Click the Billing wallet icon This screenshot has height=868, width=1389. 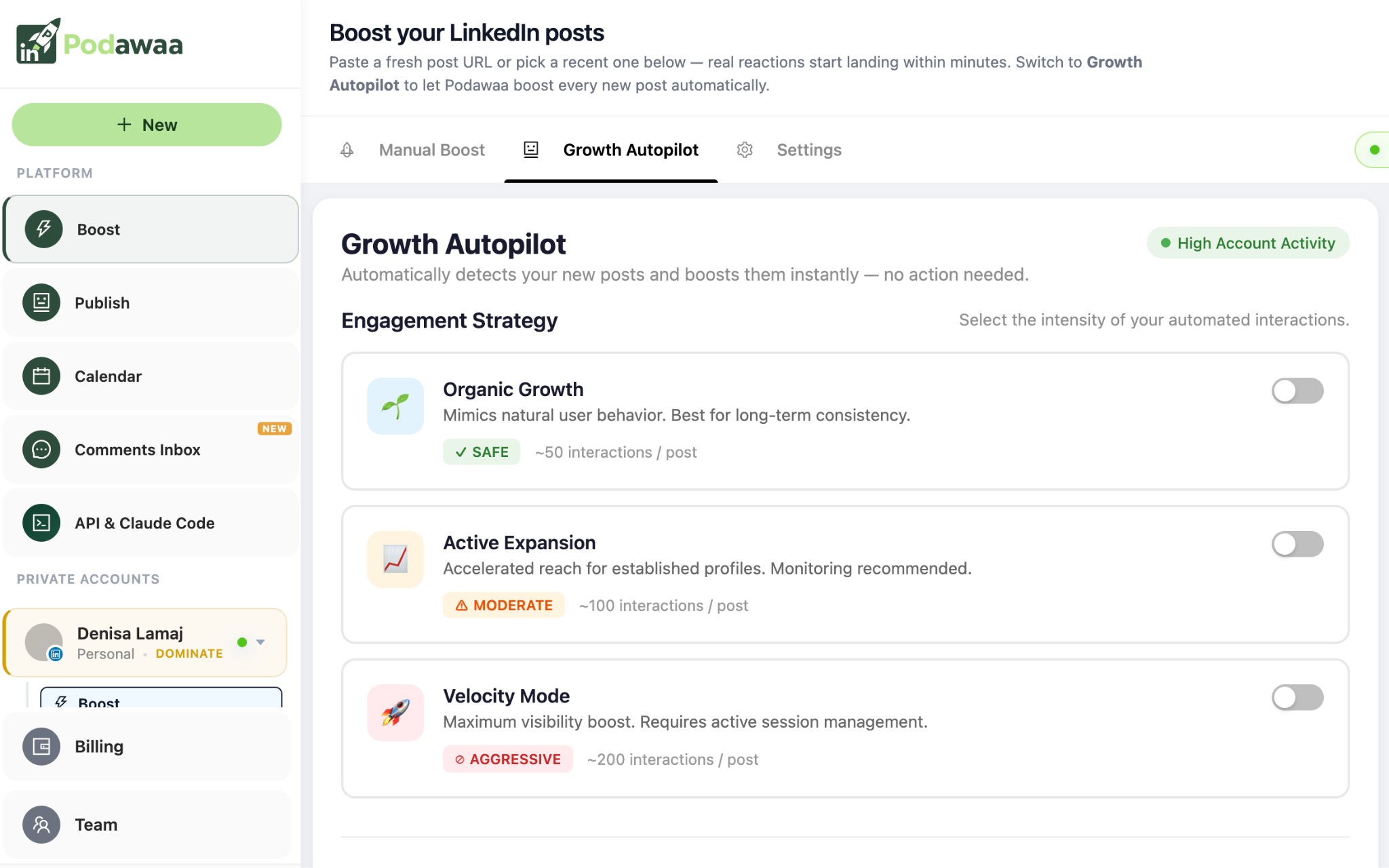coord(41,747)
